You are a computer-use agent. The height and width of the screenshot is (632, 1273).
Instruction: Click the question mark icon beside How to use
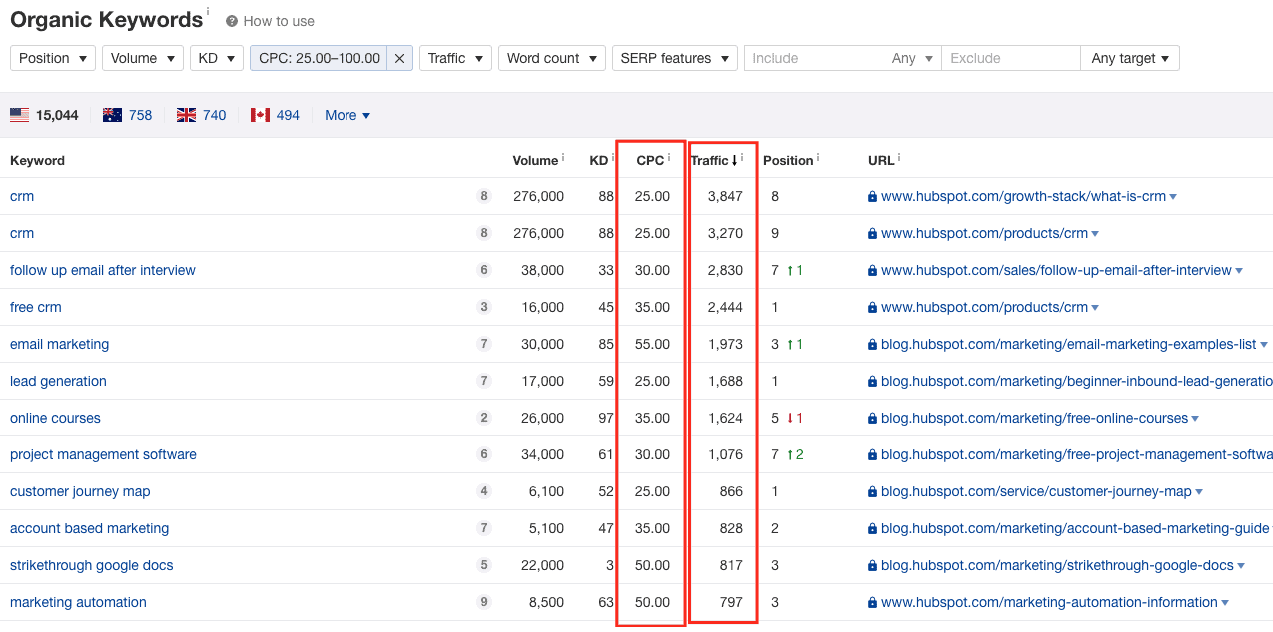coord(232,21)
